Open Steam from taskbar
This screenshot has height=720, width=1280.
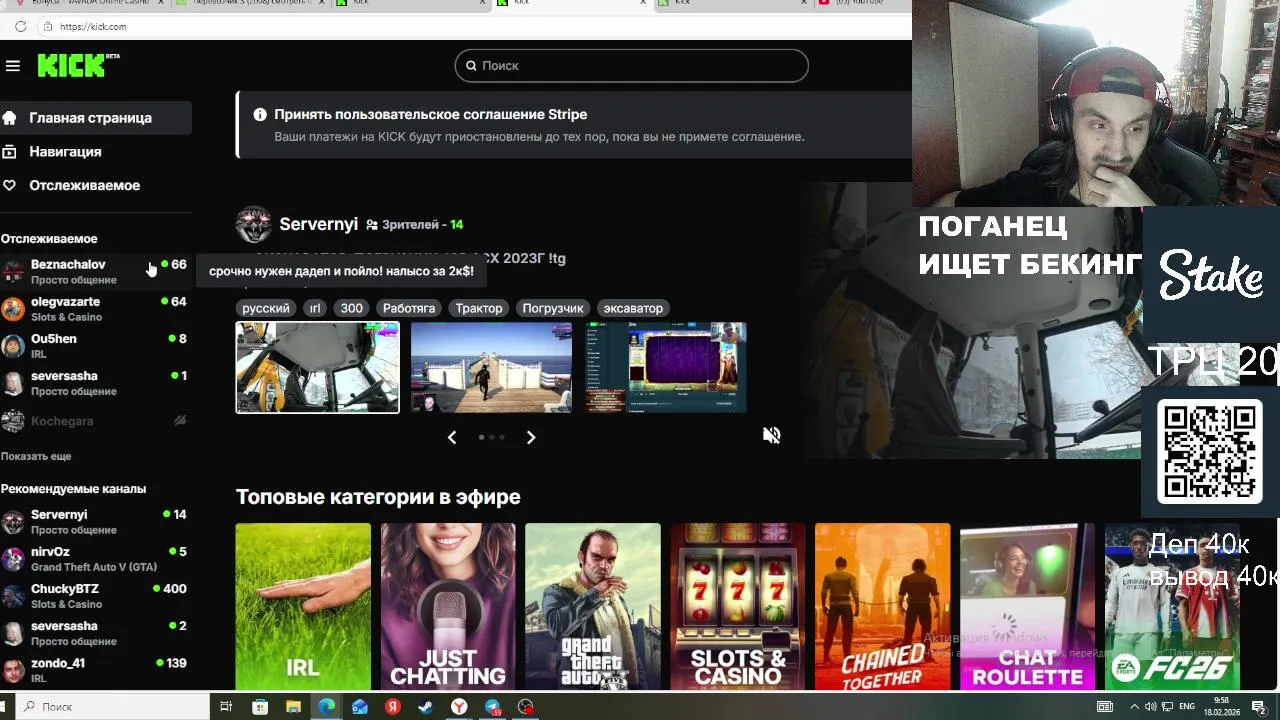426,707
